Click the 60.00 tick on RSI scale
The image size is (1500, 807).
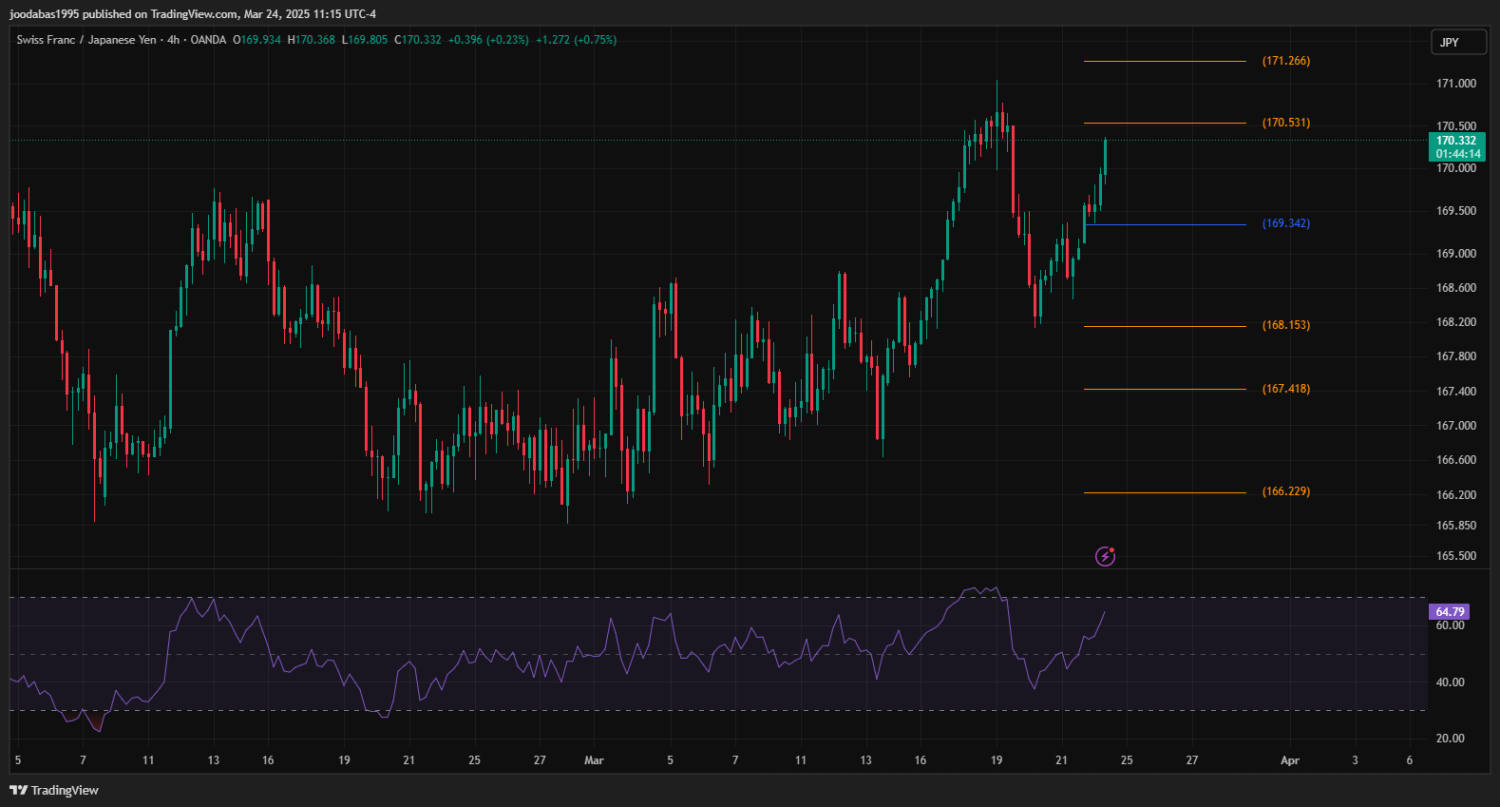click(1451, 626)
